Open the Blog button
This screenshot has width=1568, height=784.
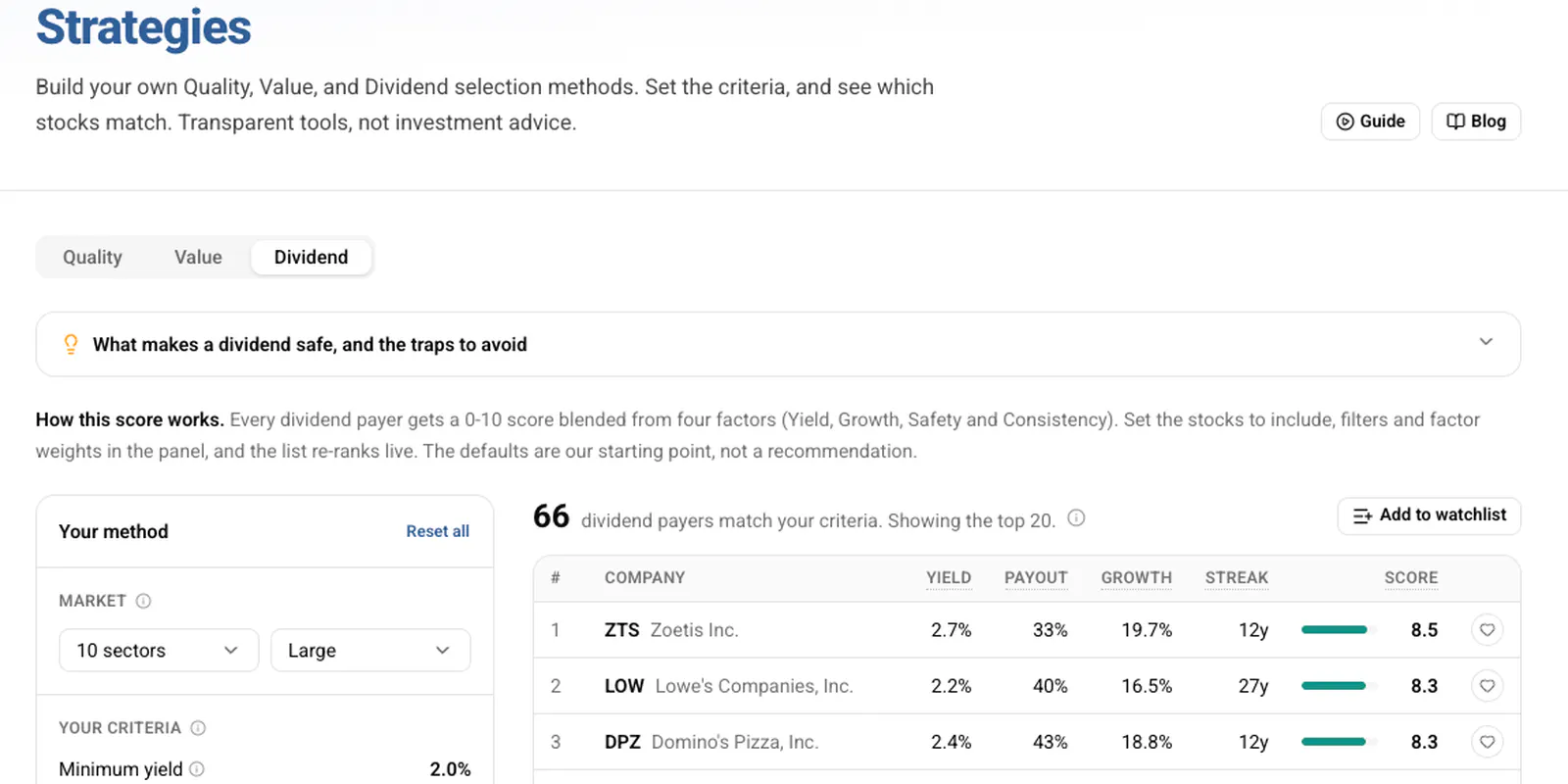(x=1476, y=122)
